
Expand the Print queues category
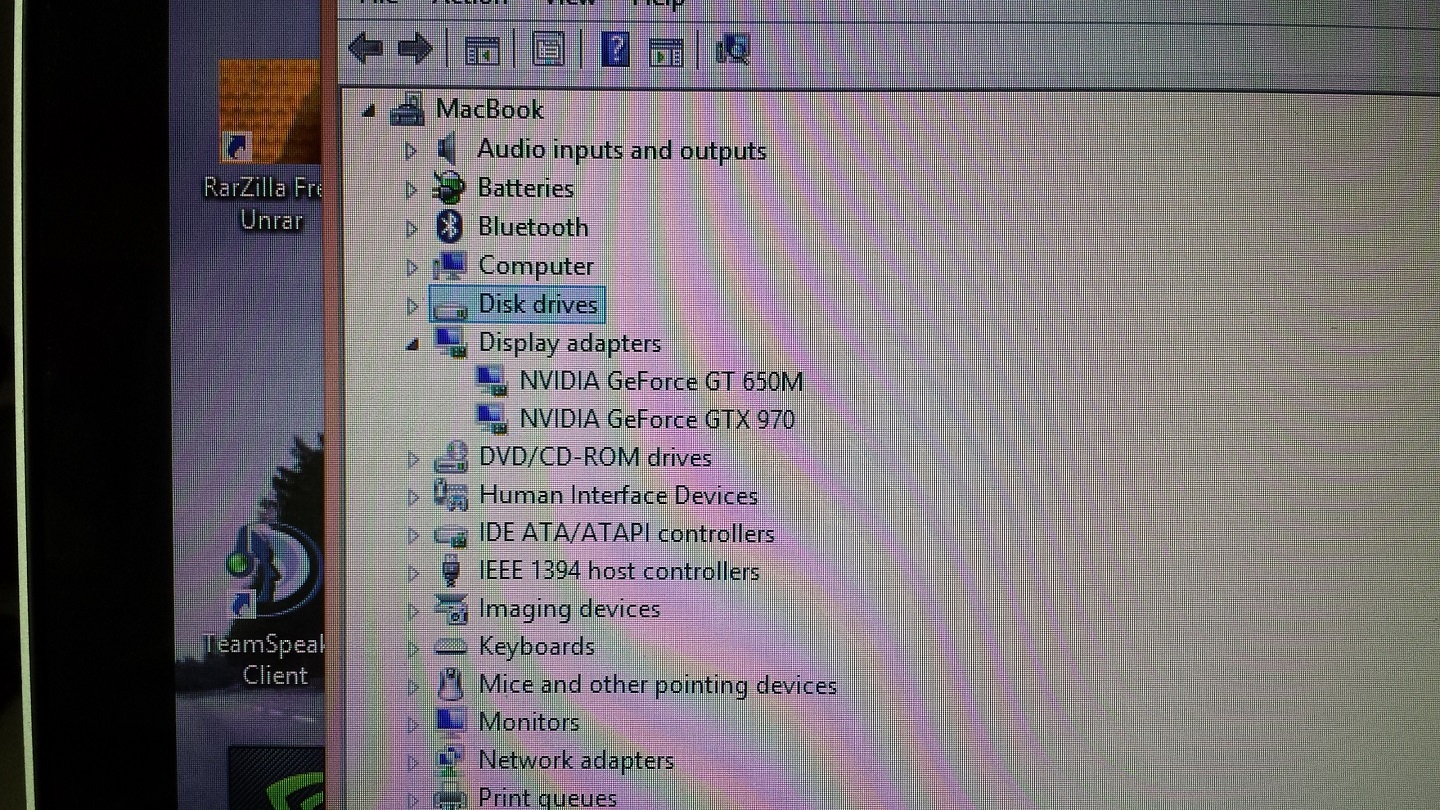(412, 799)
